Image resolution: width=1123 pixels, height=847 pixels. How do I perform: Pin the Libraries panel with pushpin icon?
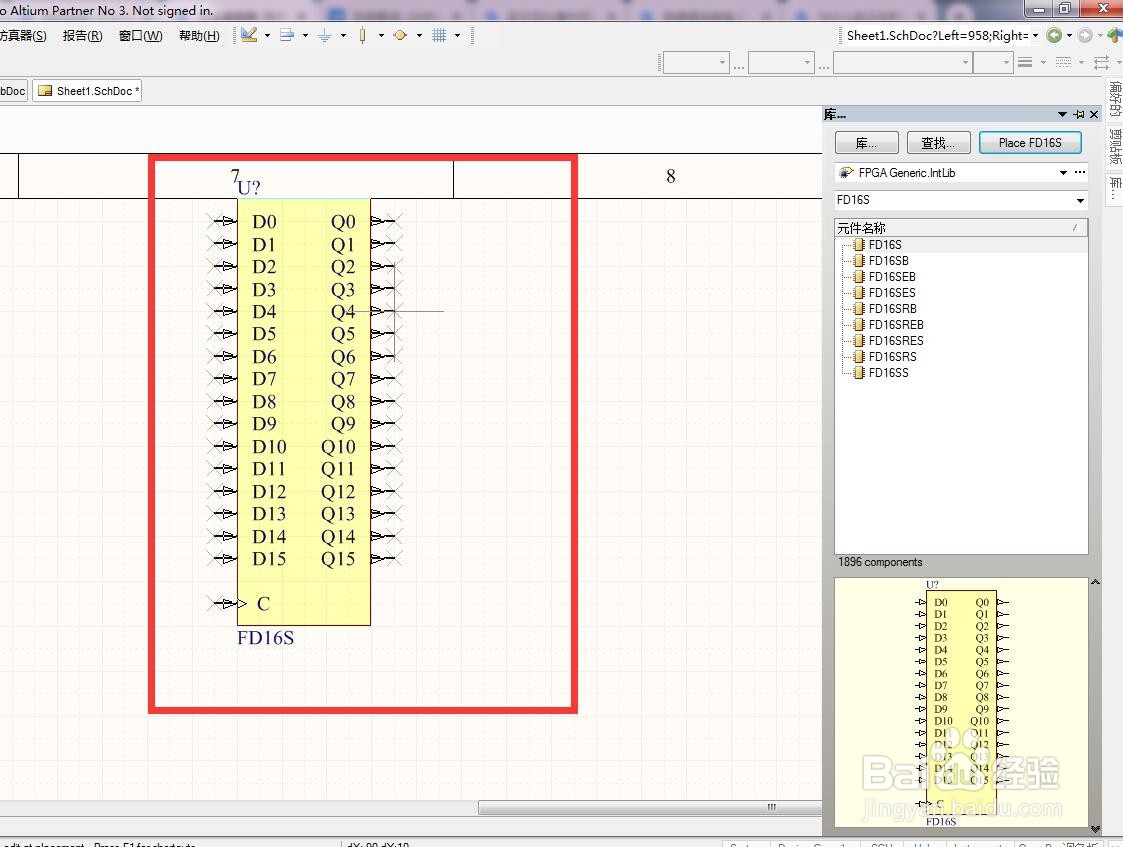1079,115
